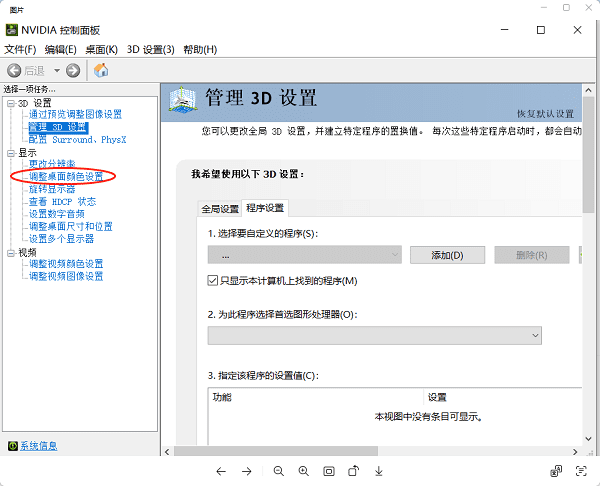Select 配置 Surround、PhysX in the tree
The height and width of the screenshot is (486, 600).
(x=77, y=140)
